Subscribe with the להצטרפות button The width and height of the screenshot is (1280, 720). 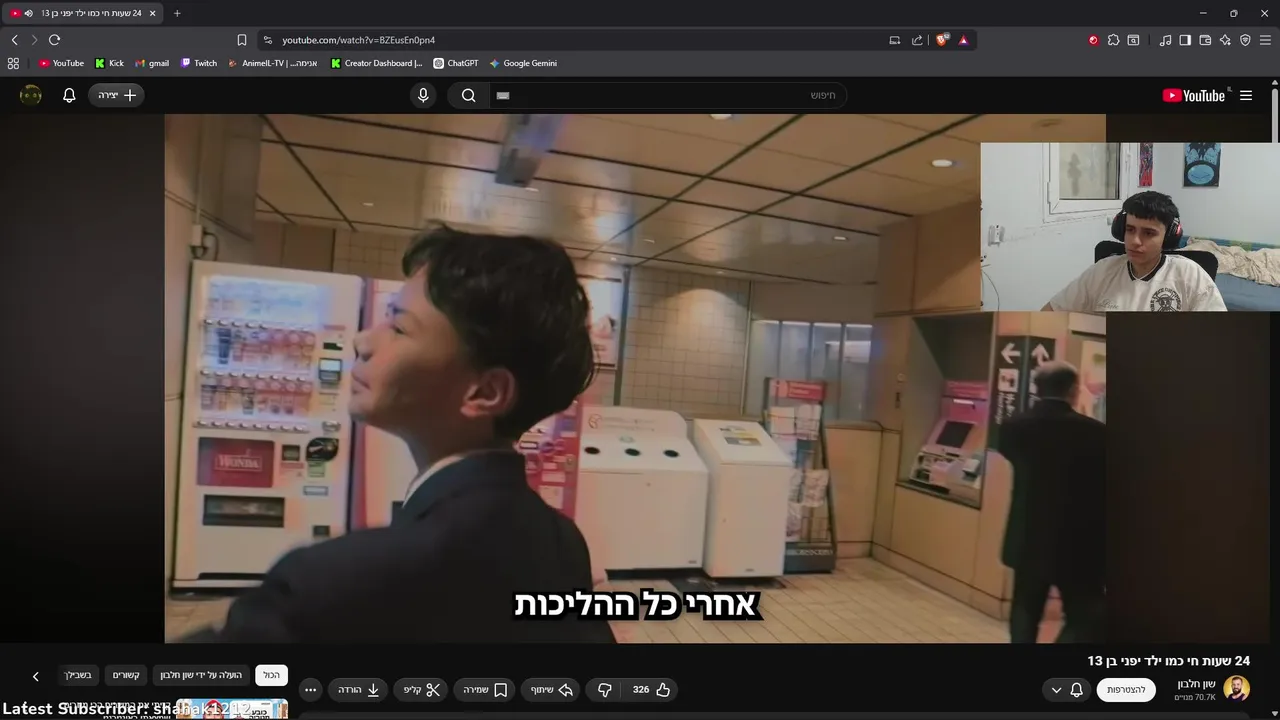[1126, 690]
